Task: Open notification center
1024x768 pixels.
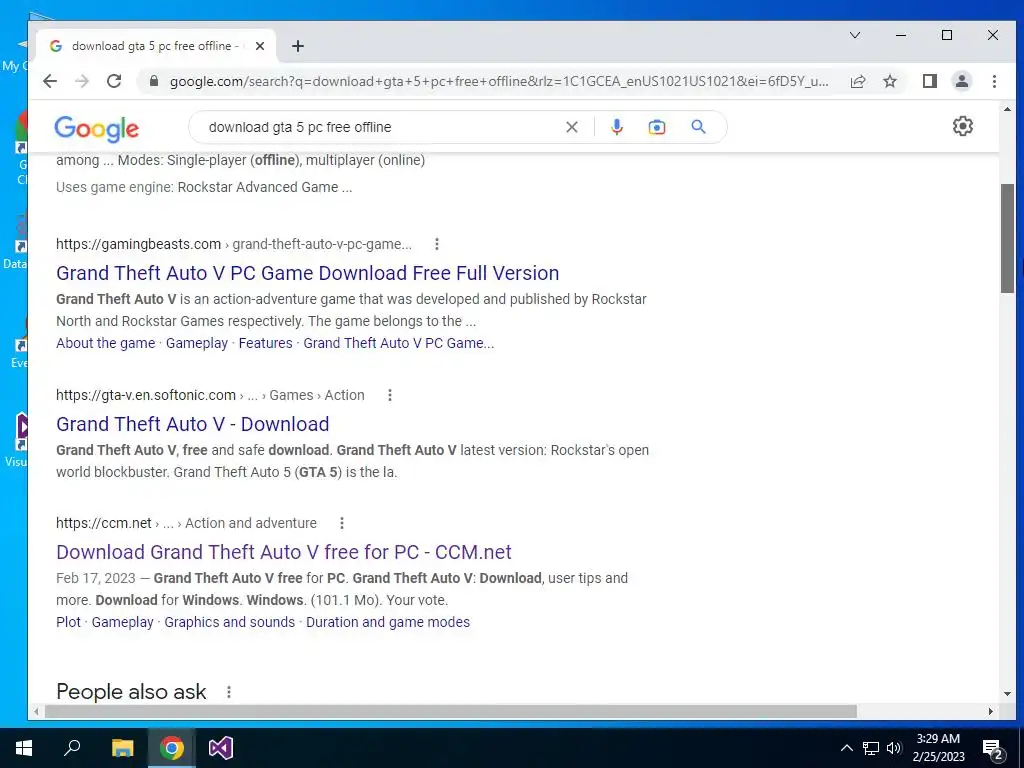Action: (x=993, y=748)
